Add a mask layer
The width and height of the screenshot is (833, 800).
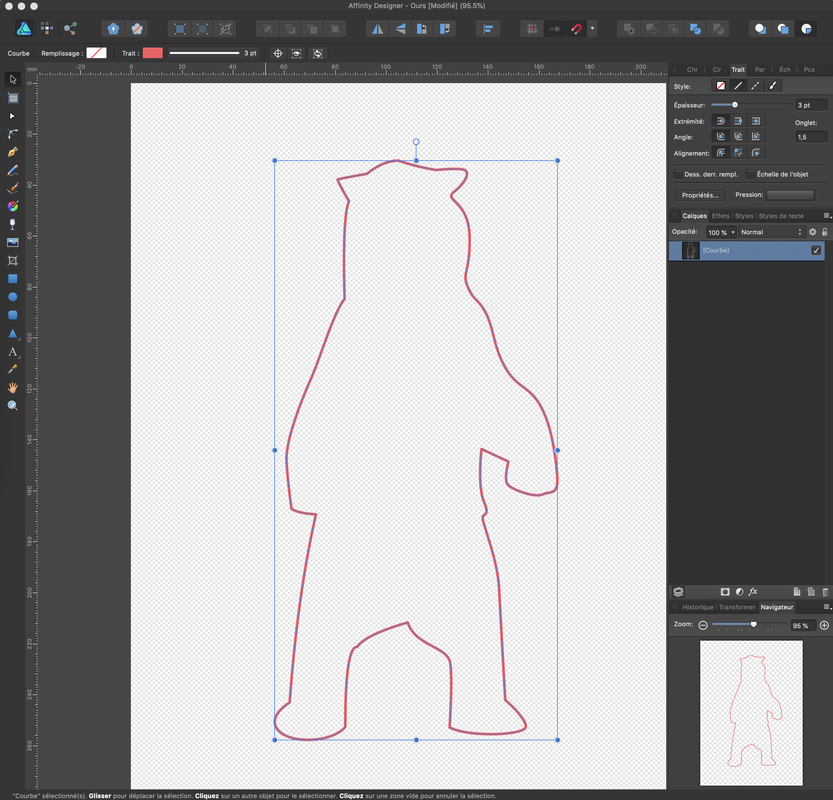coord(725,592)
